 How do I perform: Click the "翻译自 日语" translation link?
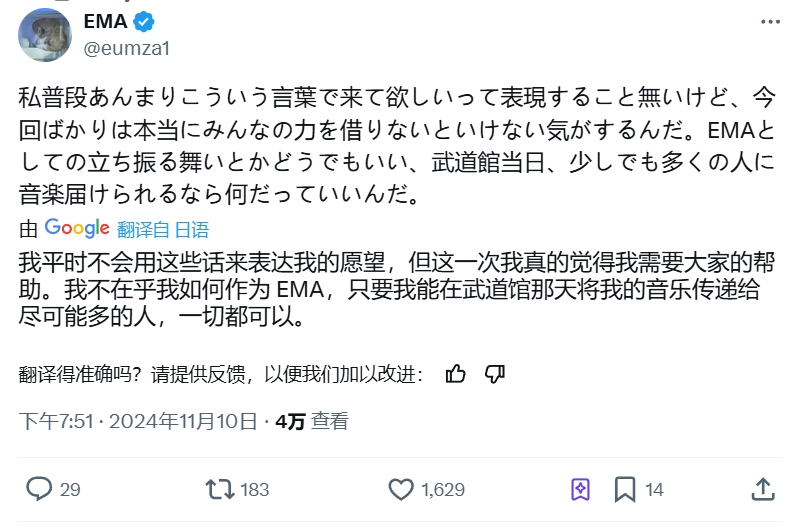pyautogui.click(x=163, y=229)
